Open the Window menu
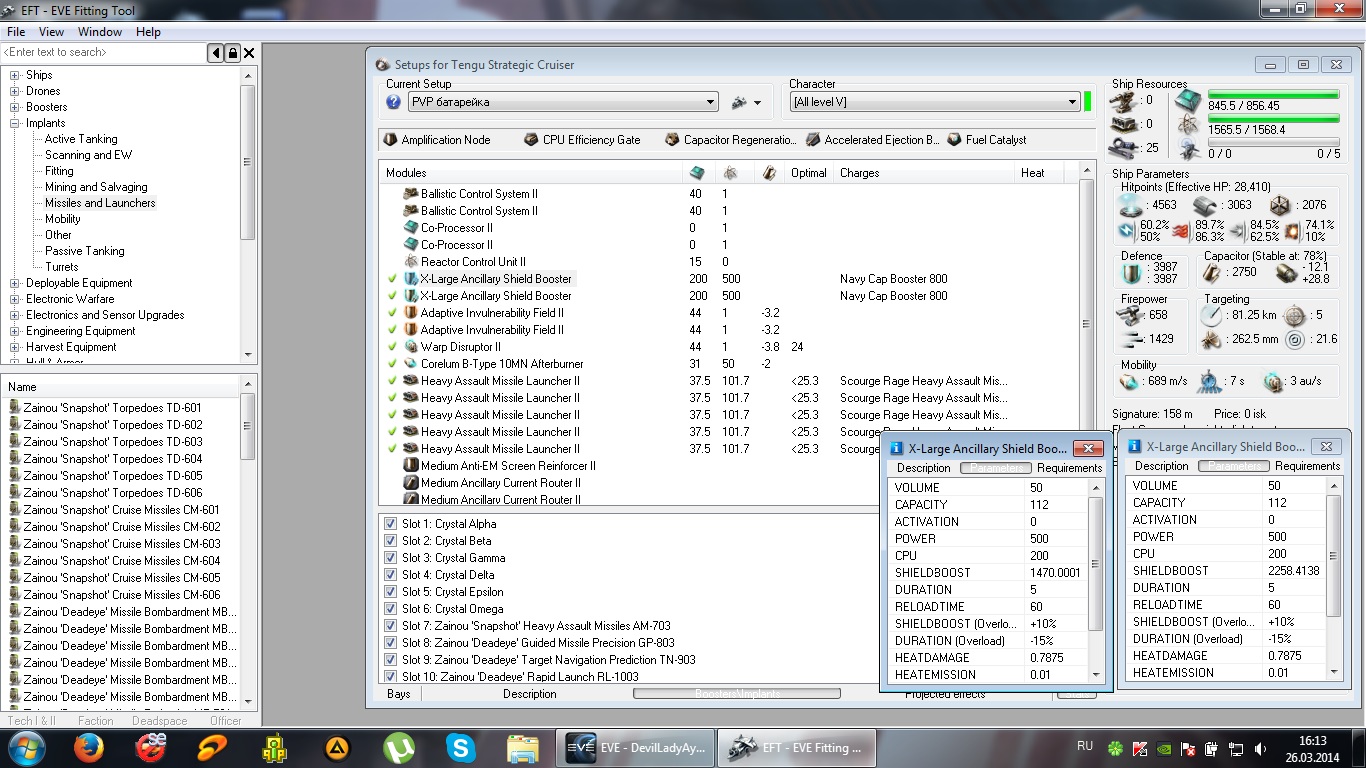 coord(100,32)
